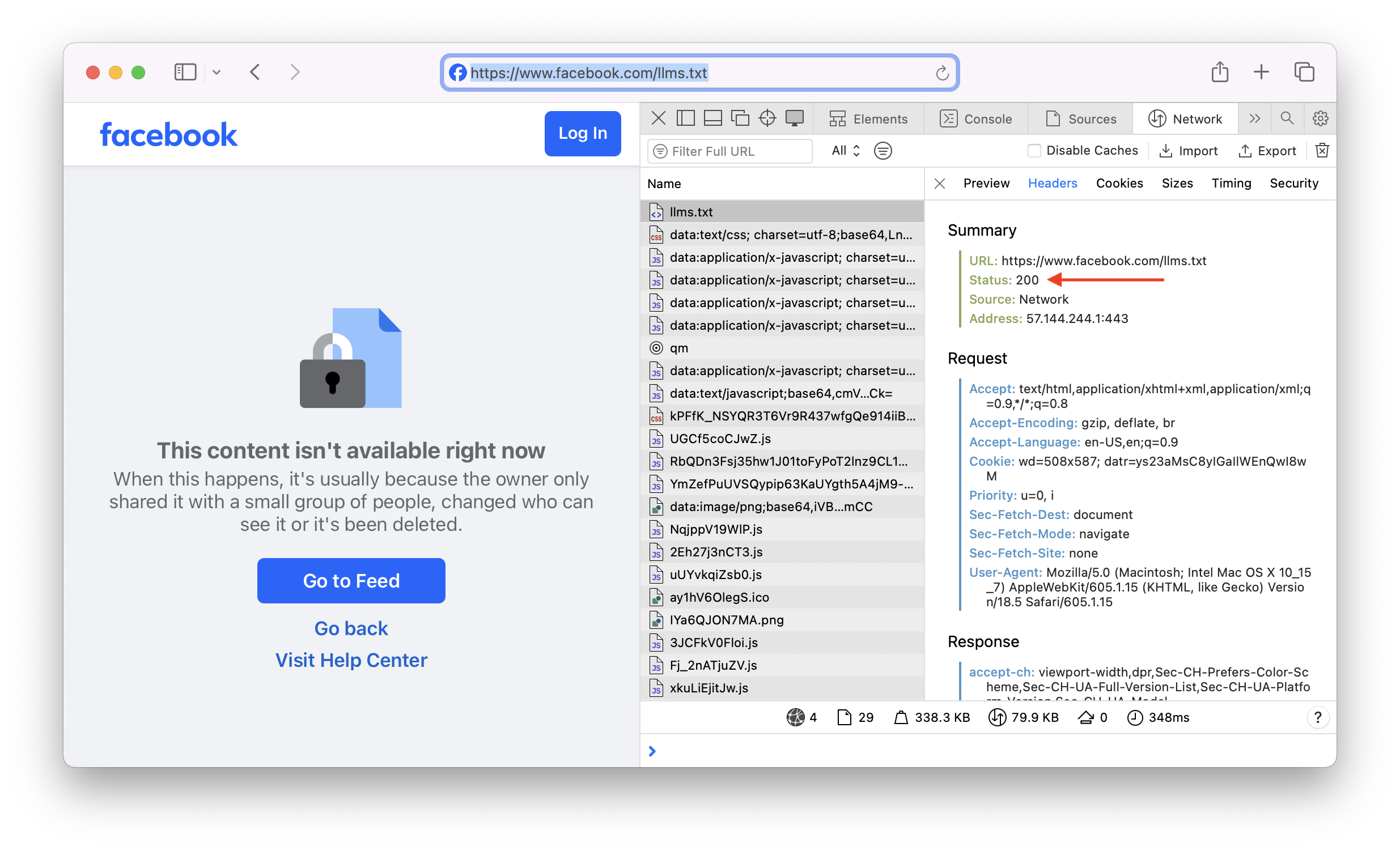Enter responsive design mode via the screen icon
Viewport: 1400px width, 851px height.
point(794,118)
